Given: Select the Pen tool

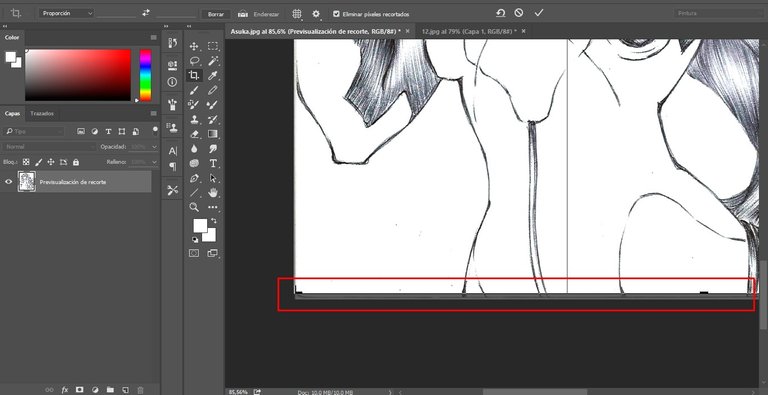Looking at the screenshot, I should [194, 178].
